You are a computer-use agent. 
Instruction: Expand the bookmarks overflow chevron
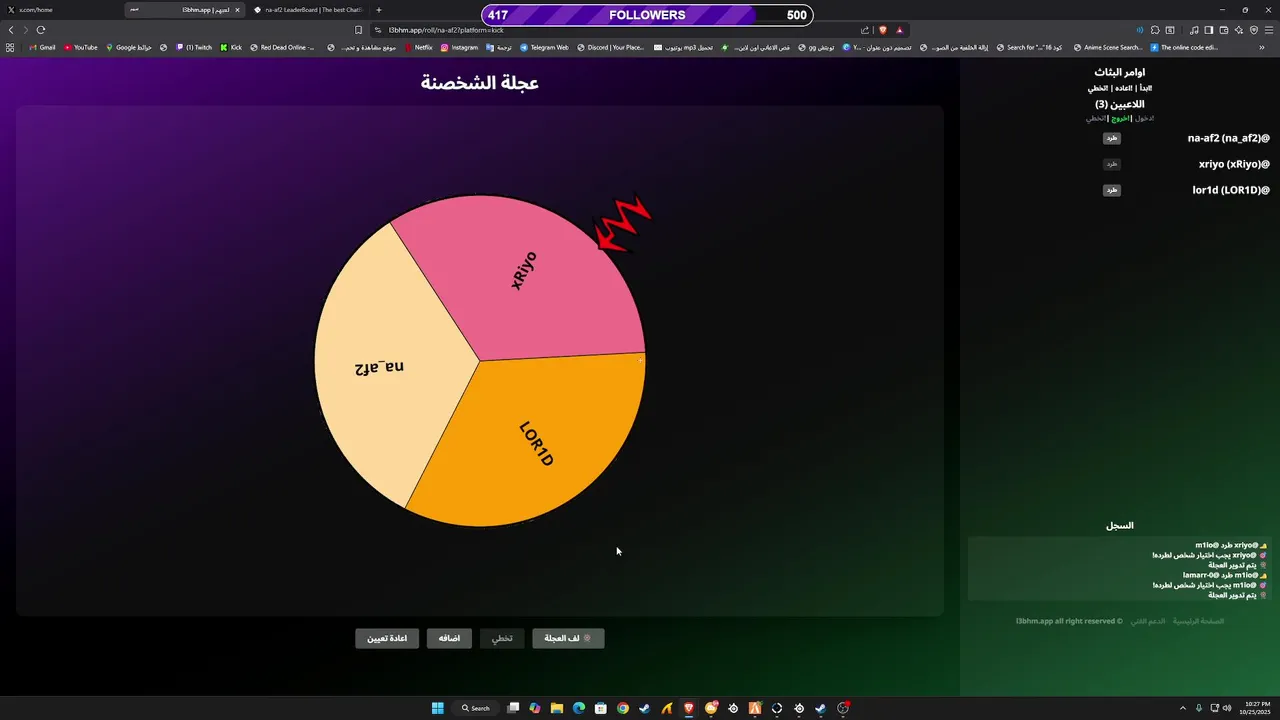click(1262, 47)
